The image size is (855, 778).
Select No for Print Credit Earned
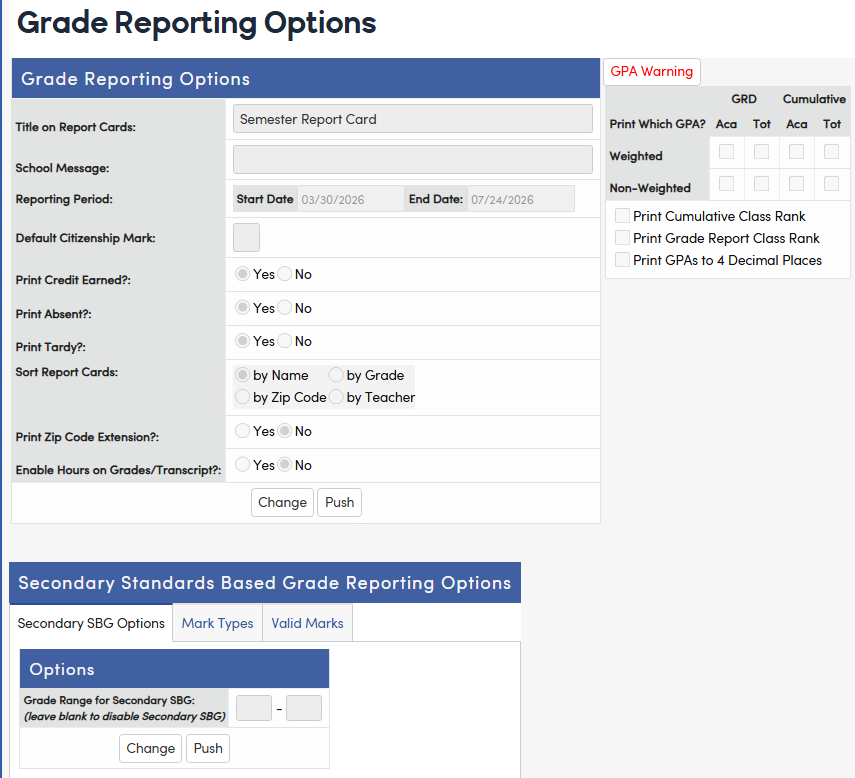[285, 274]
